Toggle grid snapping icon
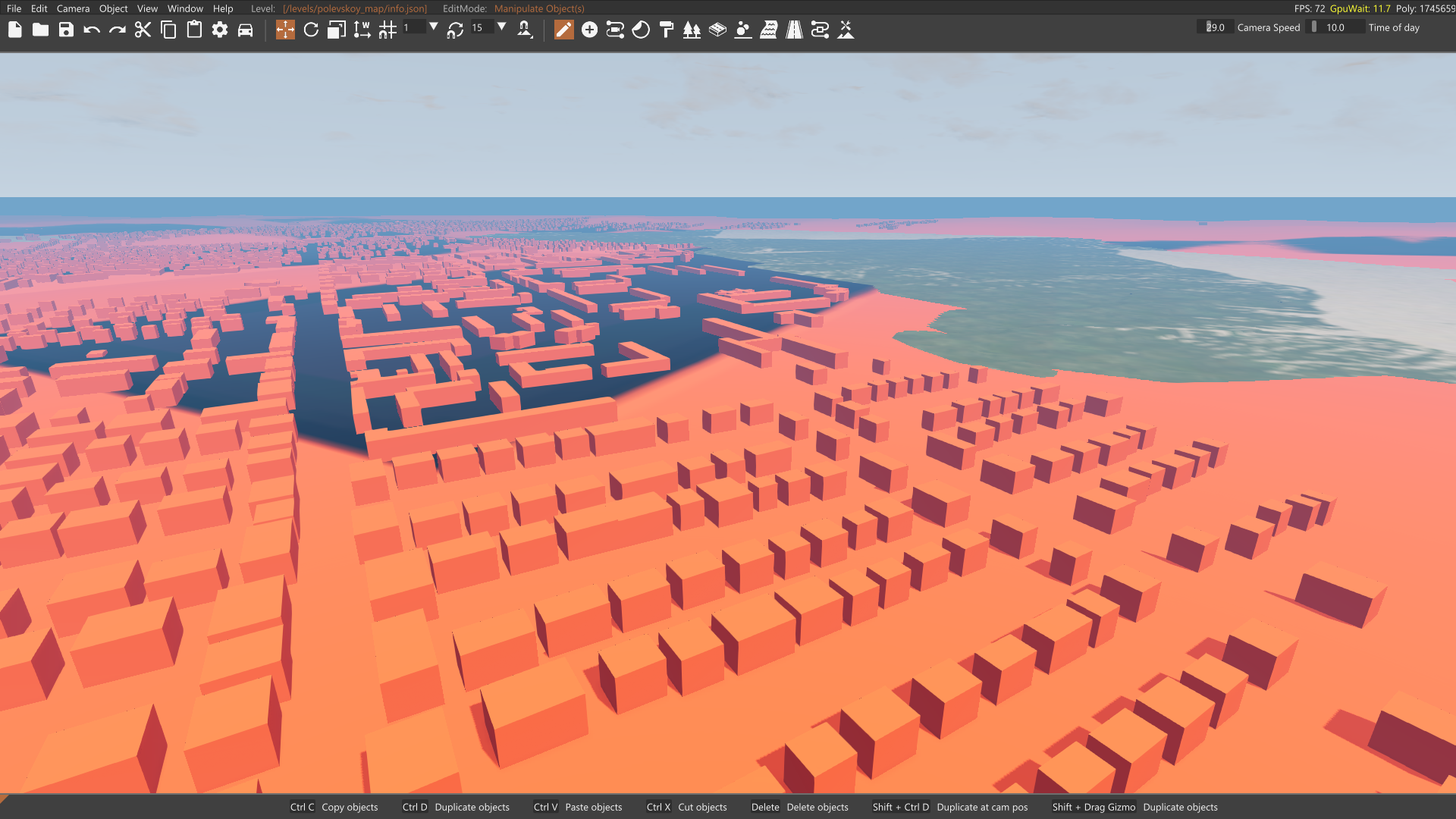The image size is (1456, 819). tap(388, 30)
